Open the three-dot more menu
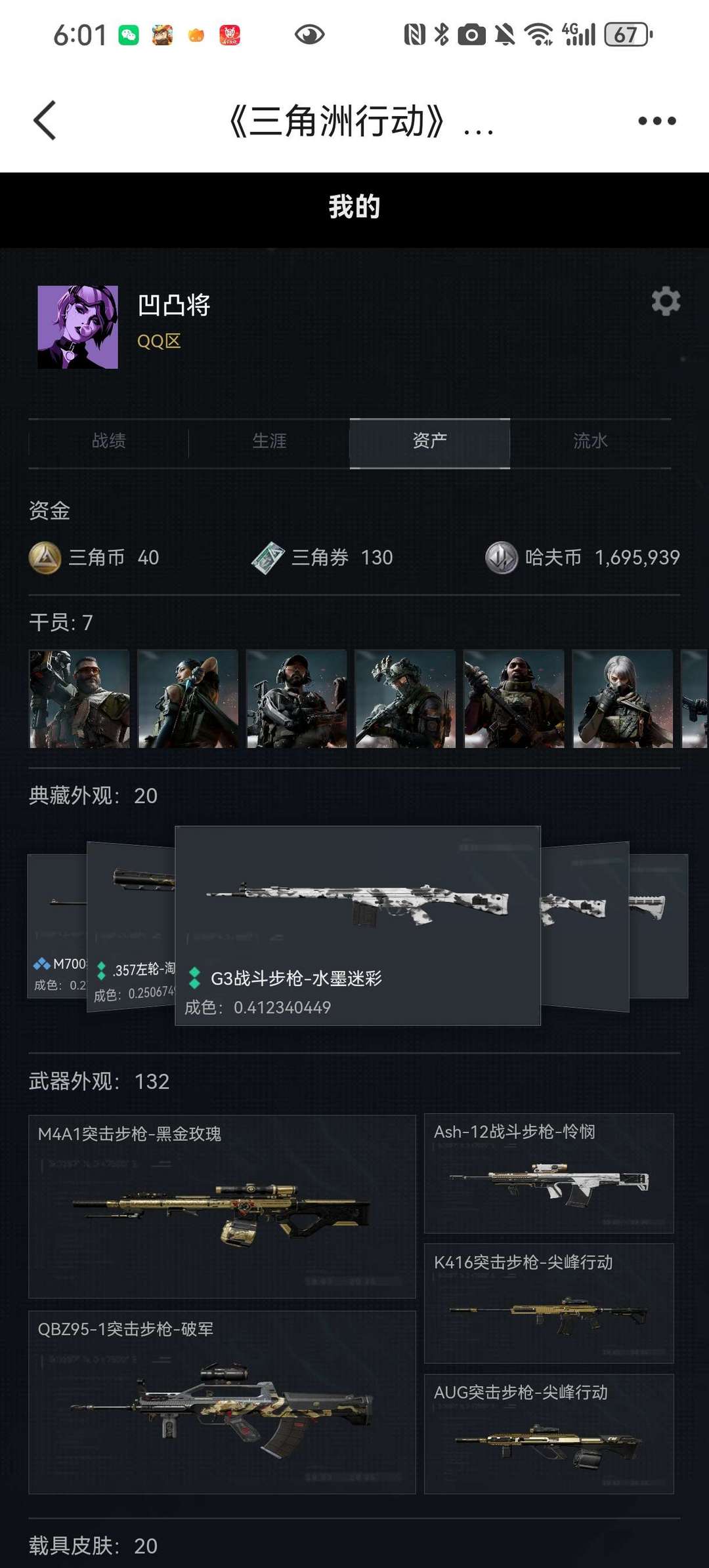This screenshot has width=709, height=1568. [x=657, y=121]
